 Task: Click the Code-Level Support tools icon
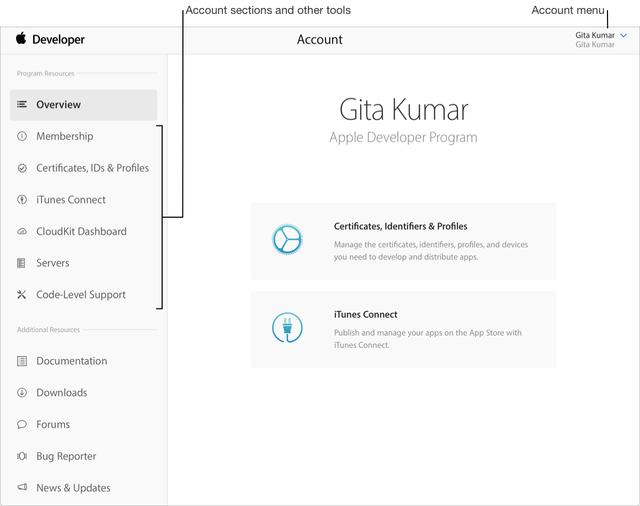pos(22,295)
